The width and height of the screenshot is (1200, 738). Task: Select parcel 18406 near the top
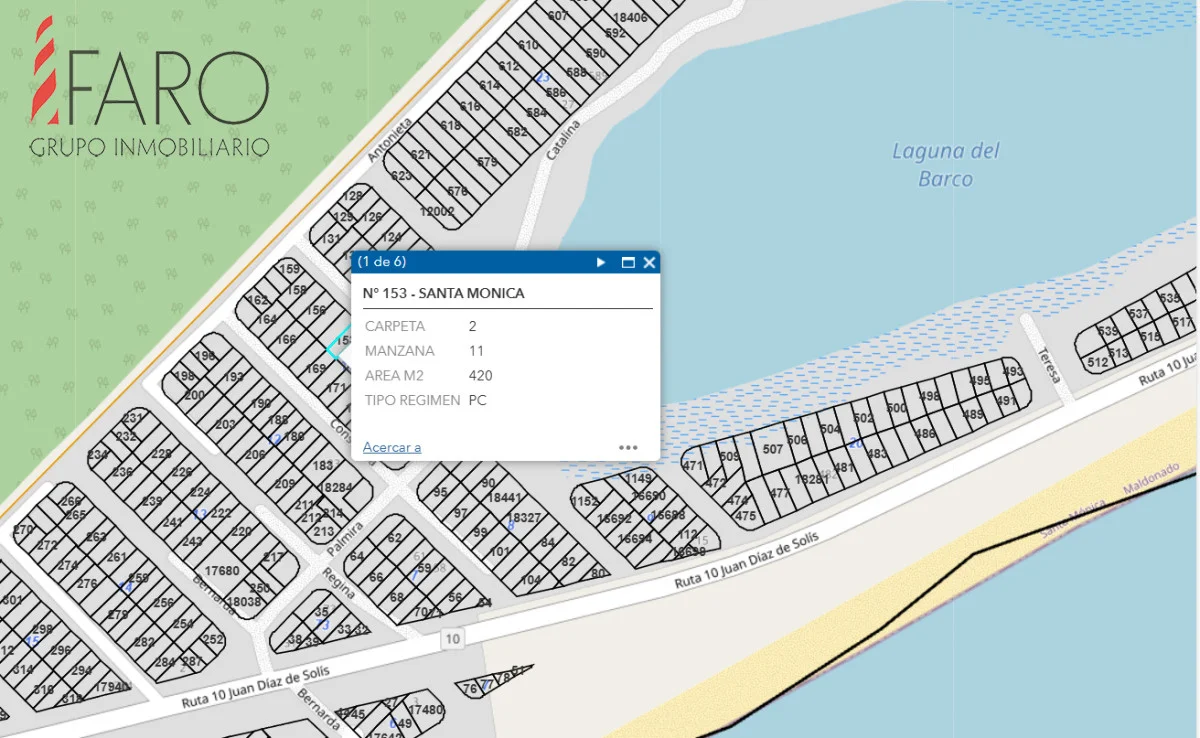[630, 17]
